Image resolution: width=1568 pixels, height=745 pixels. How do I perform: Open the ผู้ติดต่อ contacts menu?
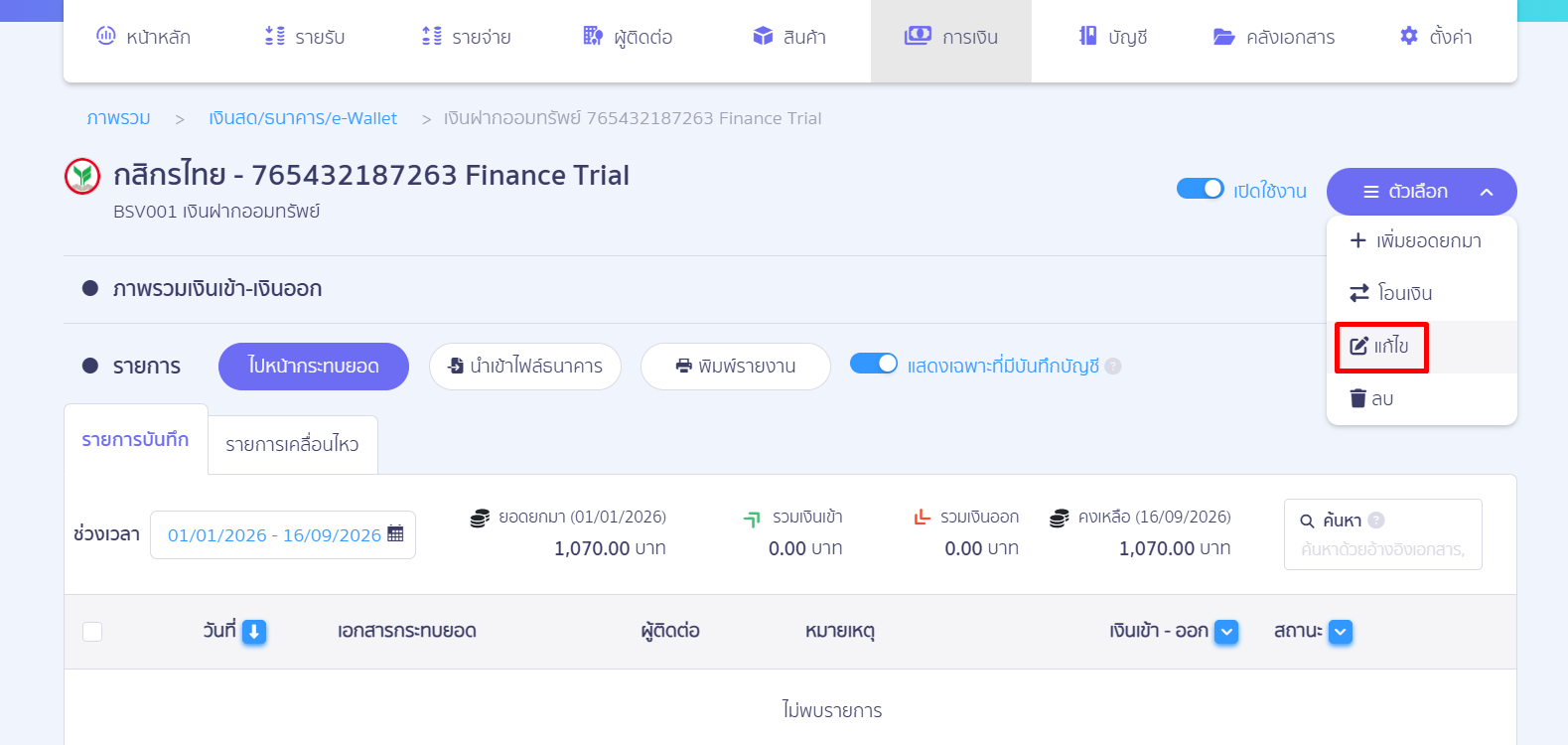tap(628, 37)
